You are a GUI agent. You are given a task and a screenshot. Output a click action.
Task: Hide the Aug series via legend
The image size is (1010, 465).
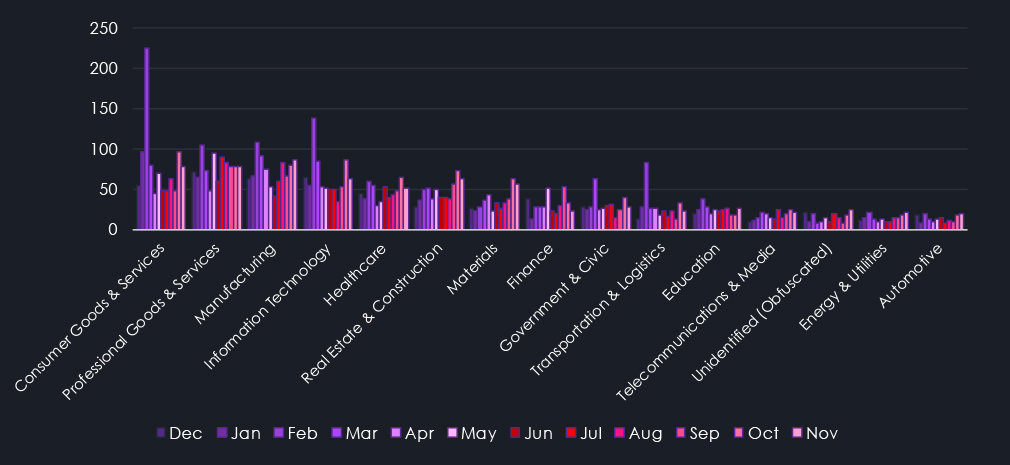(639, 433)
